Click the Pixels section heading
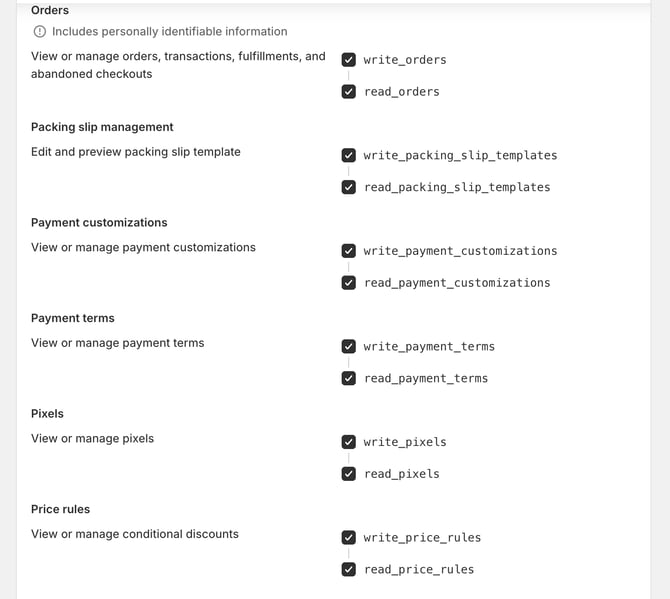670x599 pixels. pyautogui.click(x=47, y=413)
